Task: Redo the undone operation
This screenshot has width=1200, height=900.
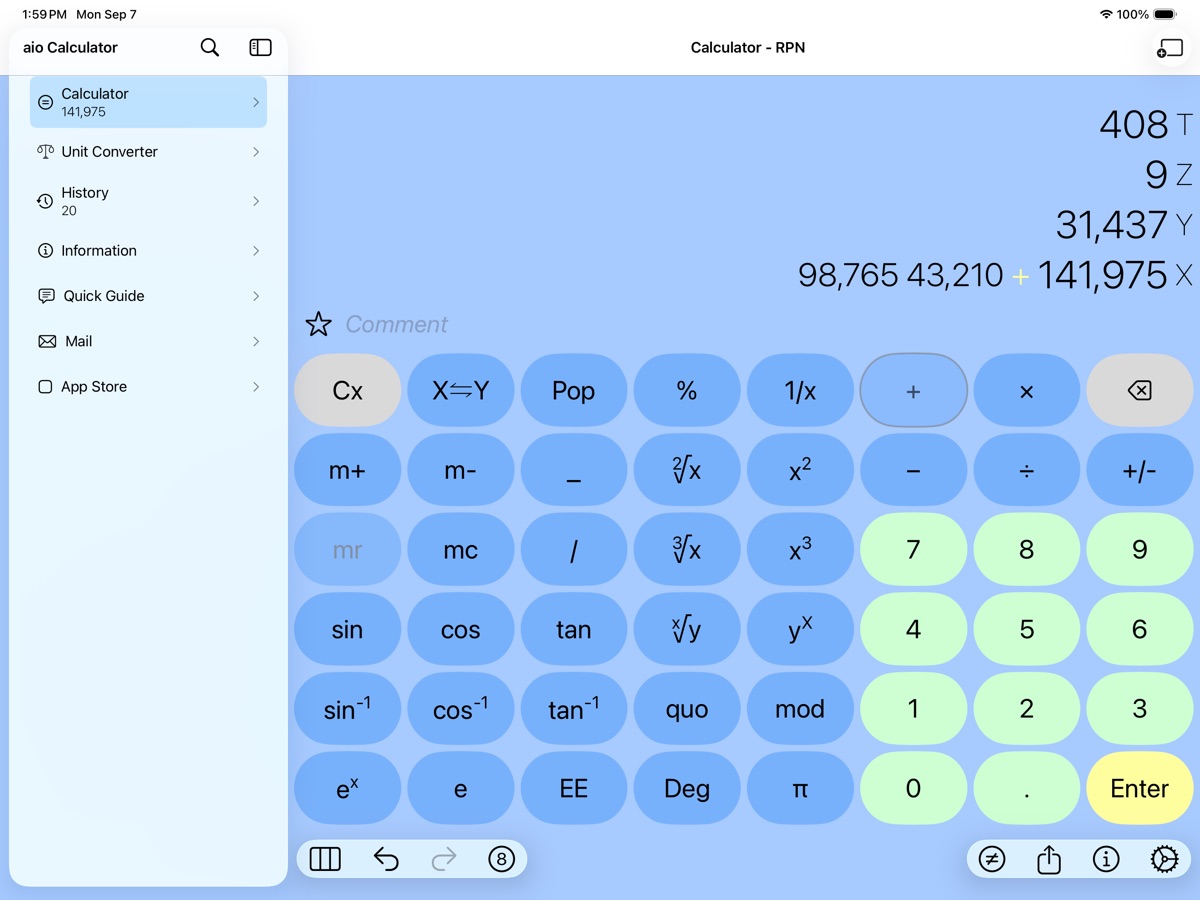Action: click(444, 859)
